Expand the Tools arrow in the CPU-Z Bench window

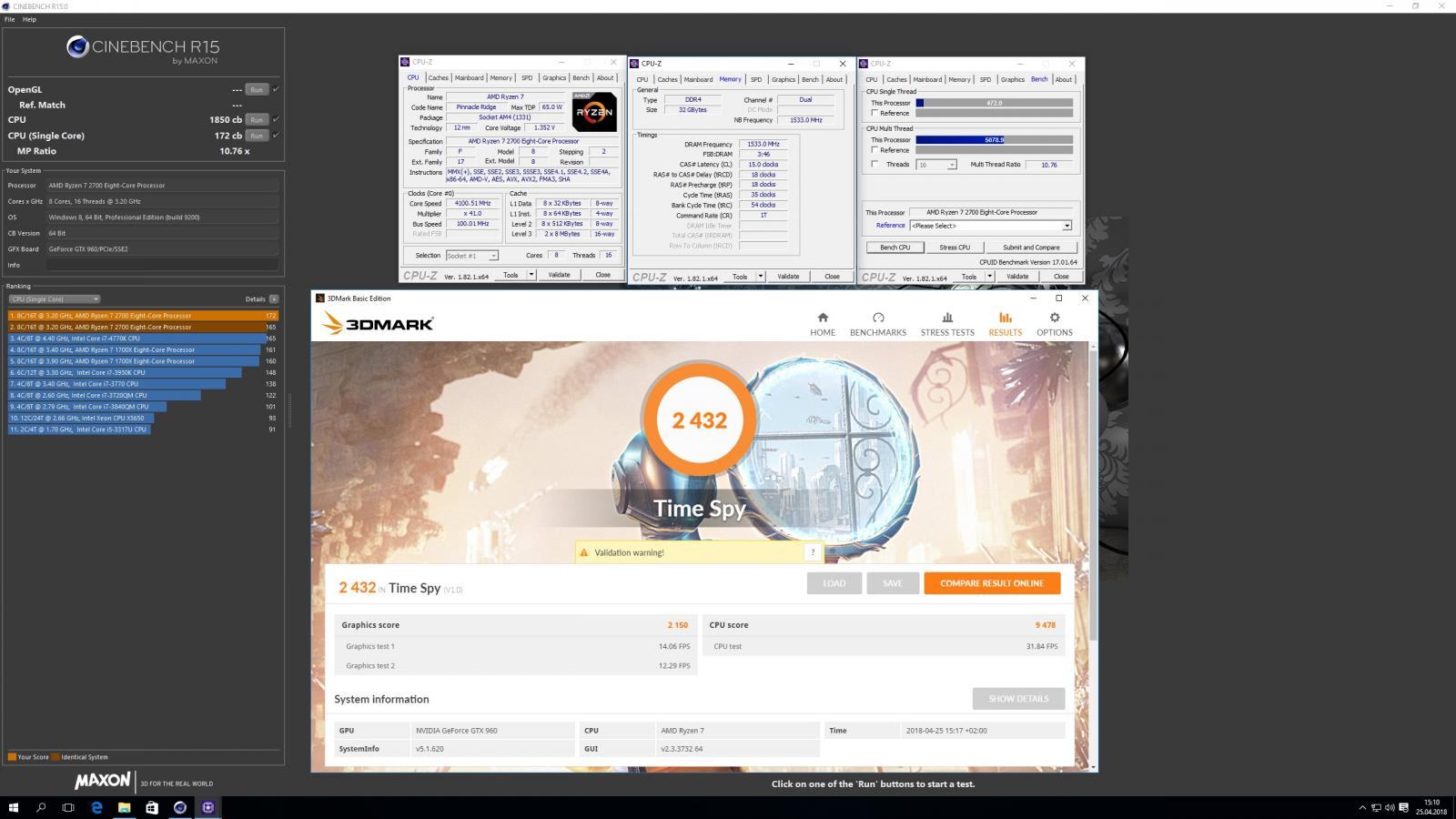(x=990, y=277)
